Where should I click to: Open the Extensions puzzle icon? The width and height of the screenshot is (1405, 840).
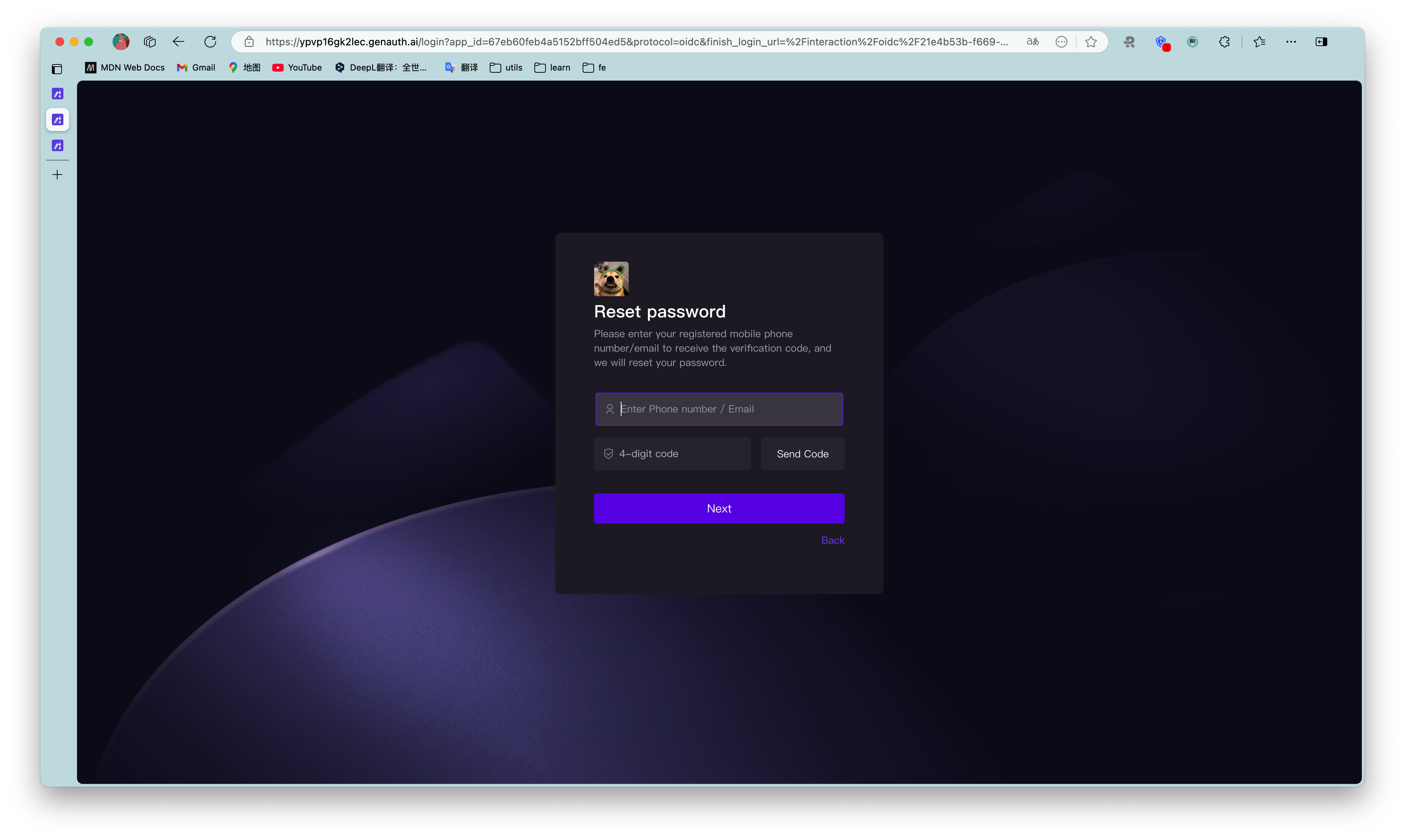pyautogui.click(x=1224, y=41)
